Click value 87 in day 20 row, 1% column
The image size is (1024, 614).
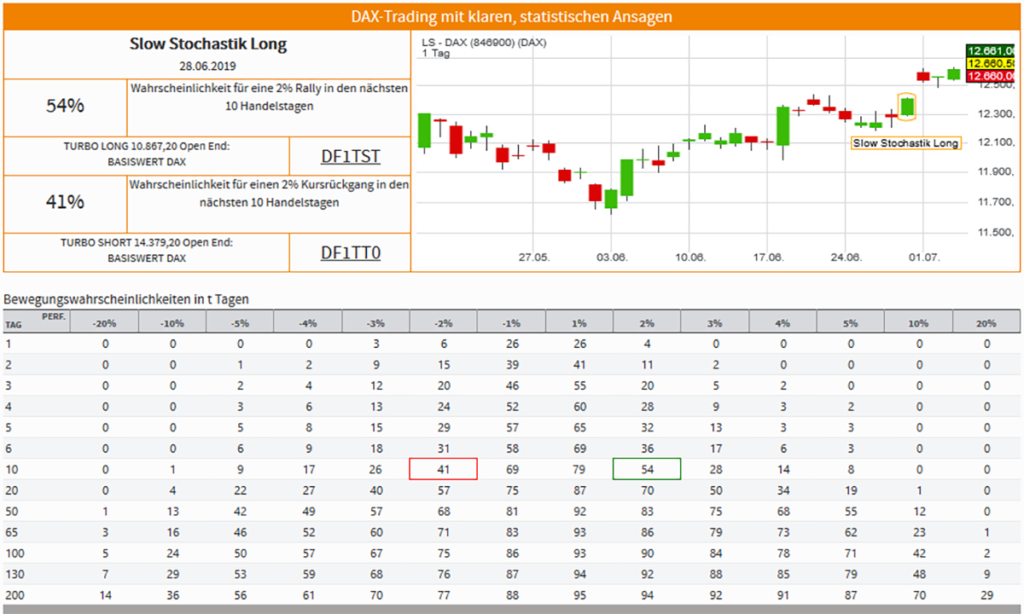[x=580, y=491]
